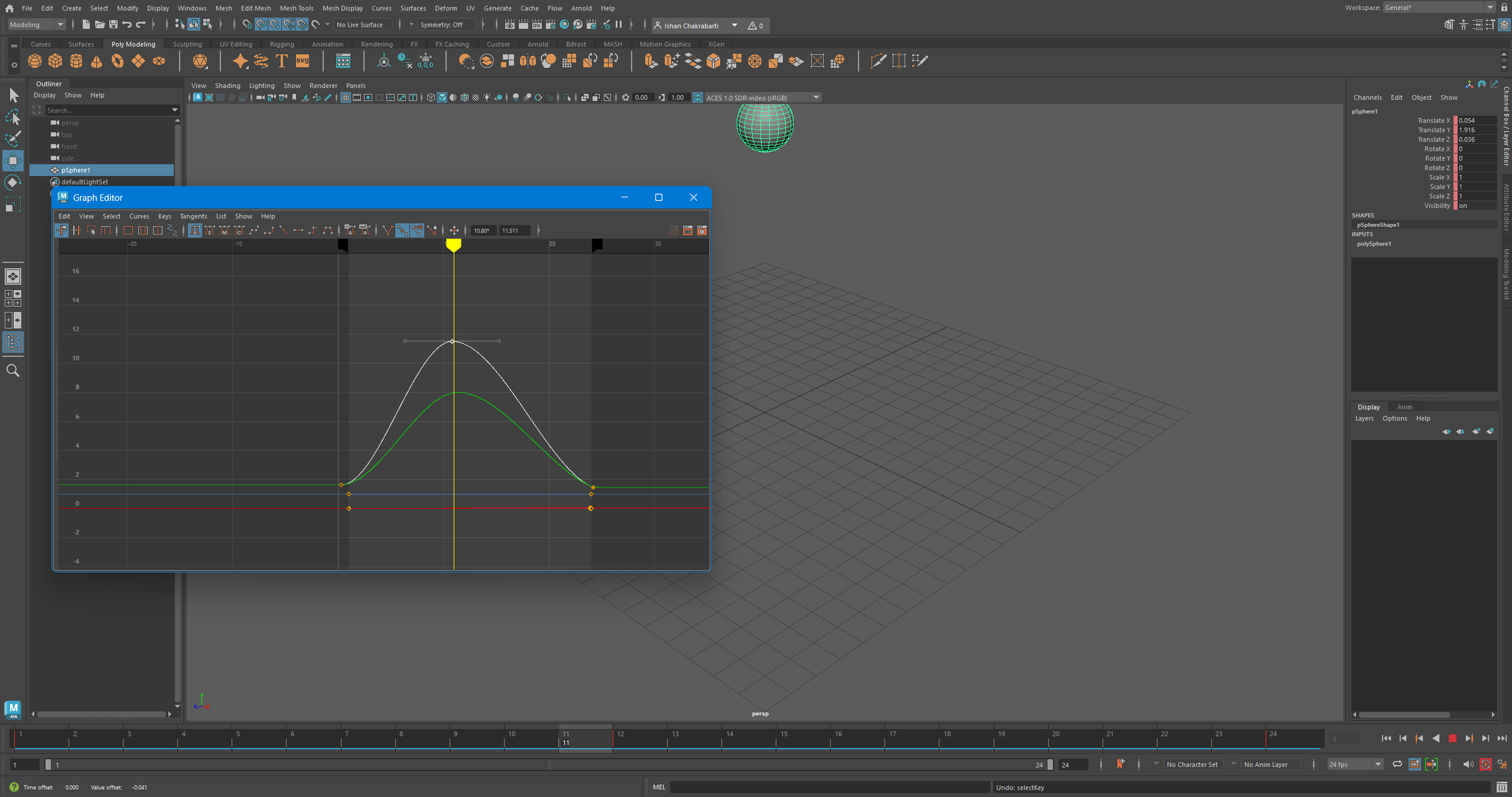Switch to the Anim tab in Layer Editor
Viewport: 1512px width, 797px height.
[x=1404, y=407]
